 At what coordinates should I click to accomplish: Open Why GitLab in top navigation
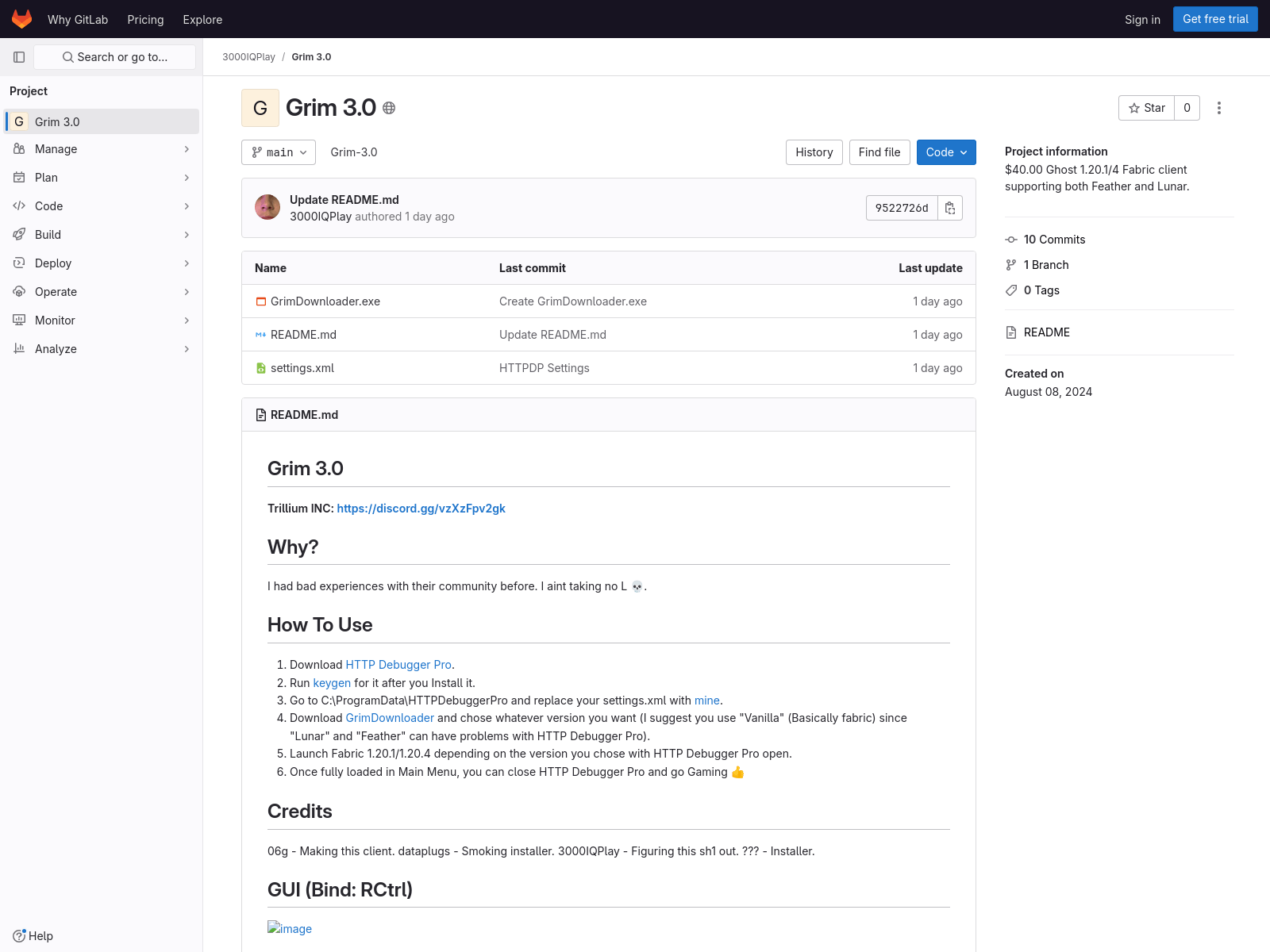point(78,20)
